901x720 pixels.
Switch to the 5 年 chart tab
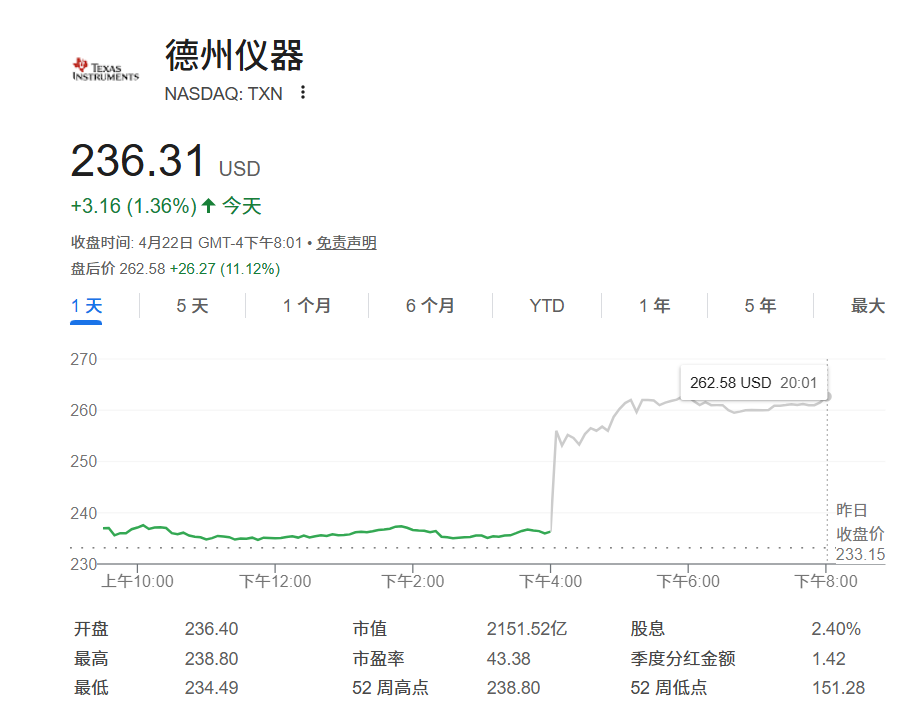(x=760, y=306)
